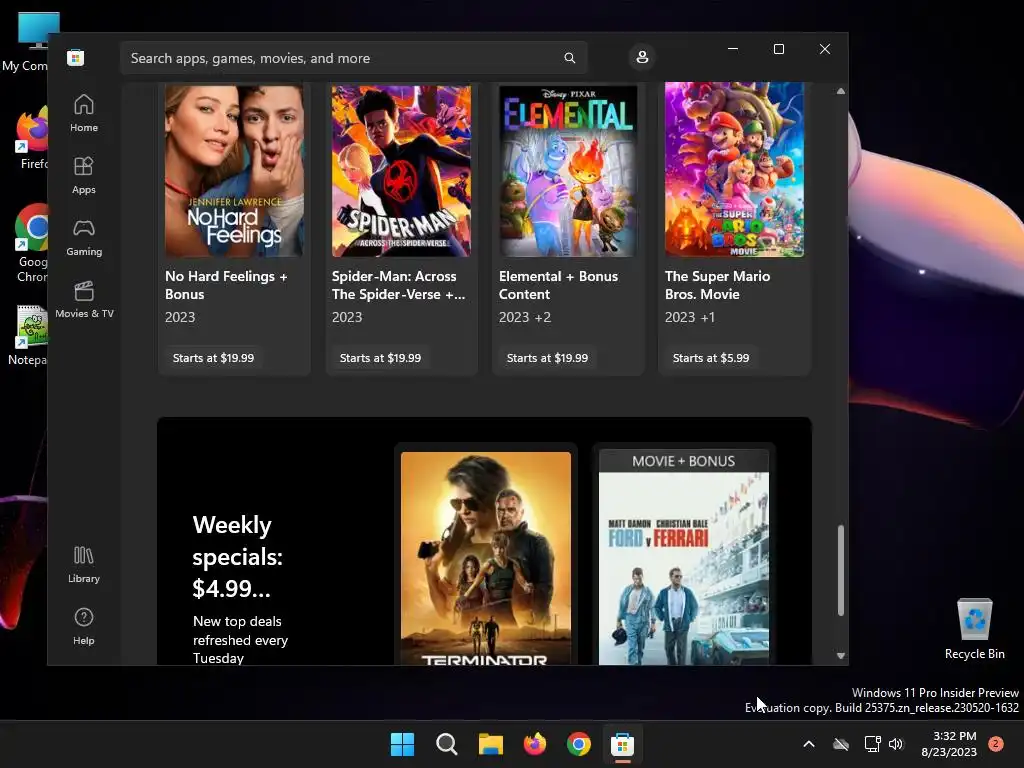Open The Super Mario Bros. Movie poster
This screenshot has height=768, width=1024.
[x=734, y=170]
